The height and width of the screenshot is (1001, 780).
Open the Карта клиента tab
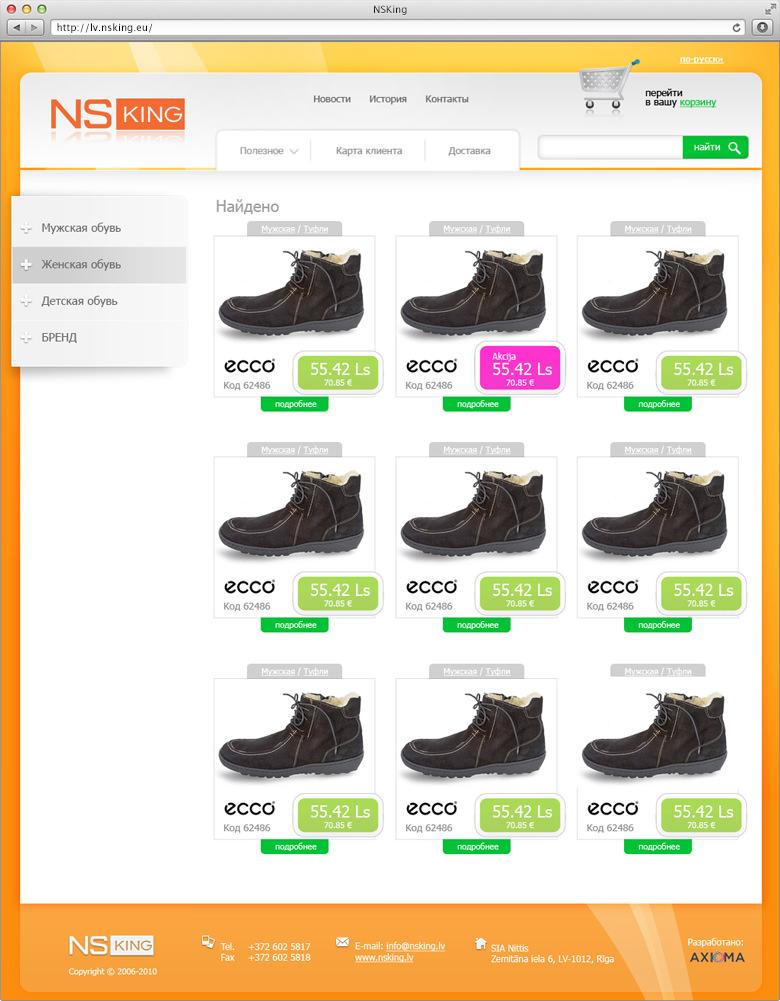369,151
